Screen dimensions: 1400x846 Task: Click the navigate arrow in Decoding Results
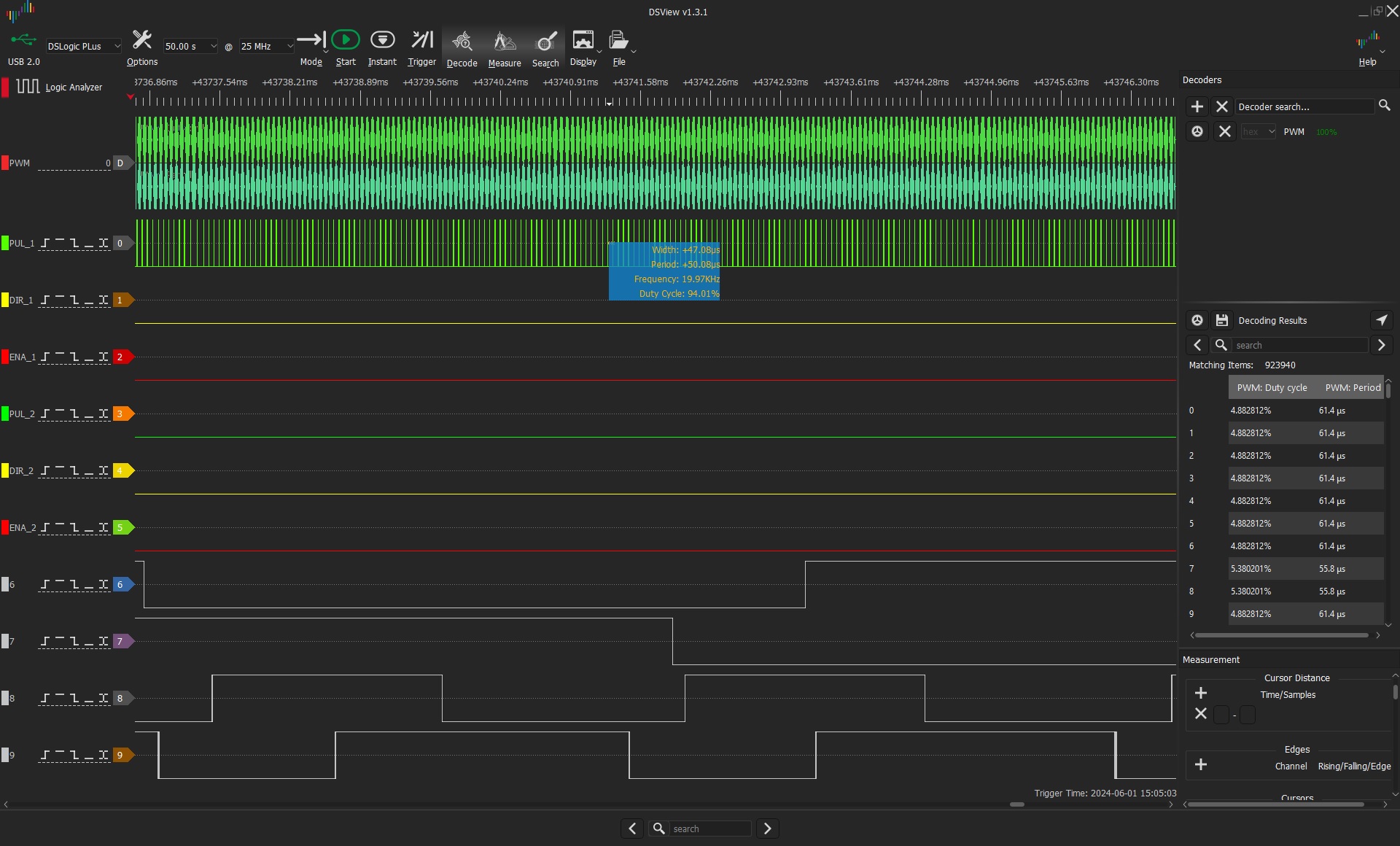click(x=1381, y=320)
